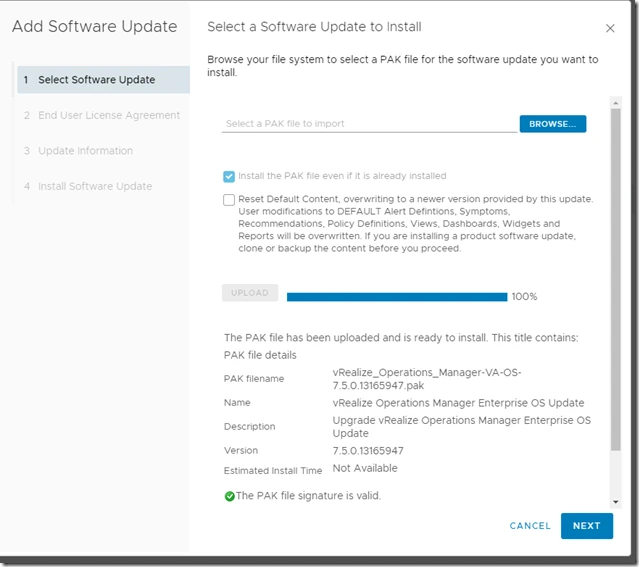This screenshot has height=567, width=639.
Task: Click the 100% upload percentage label
Action: point(524,297)
